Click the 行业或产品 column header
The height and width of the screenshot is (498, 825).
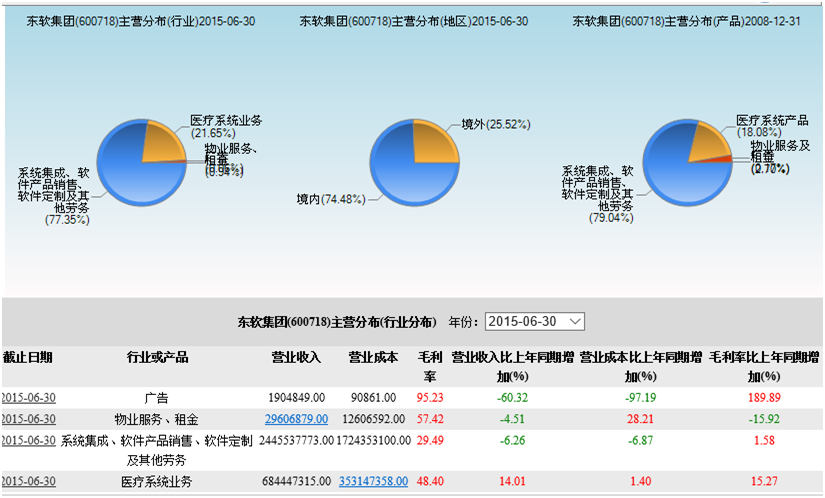[x=158, y=357]
